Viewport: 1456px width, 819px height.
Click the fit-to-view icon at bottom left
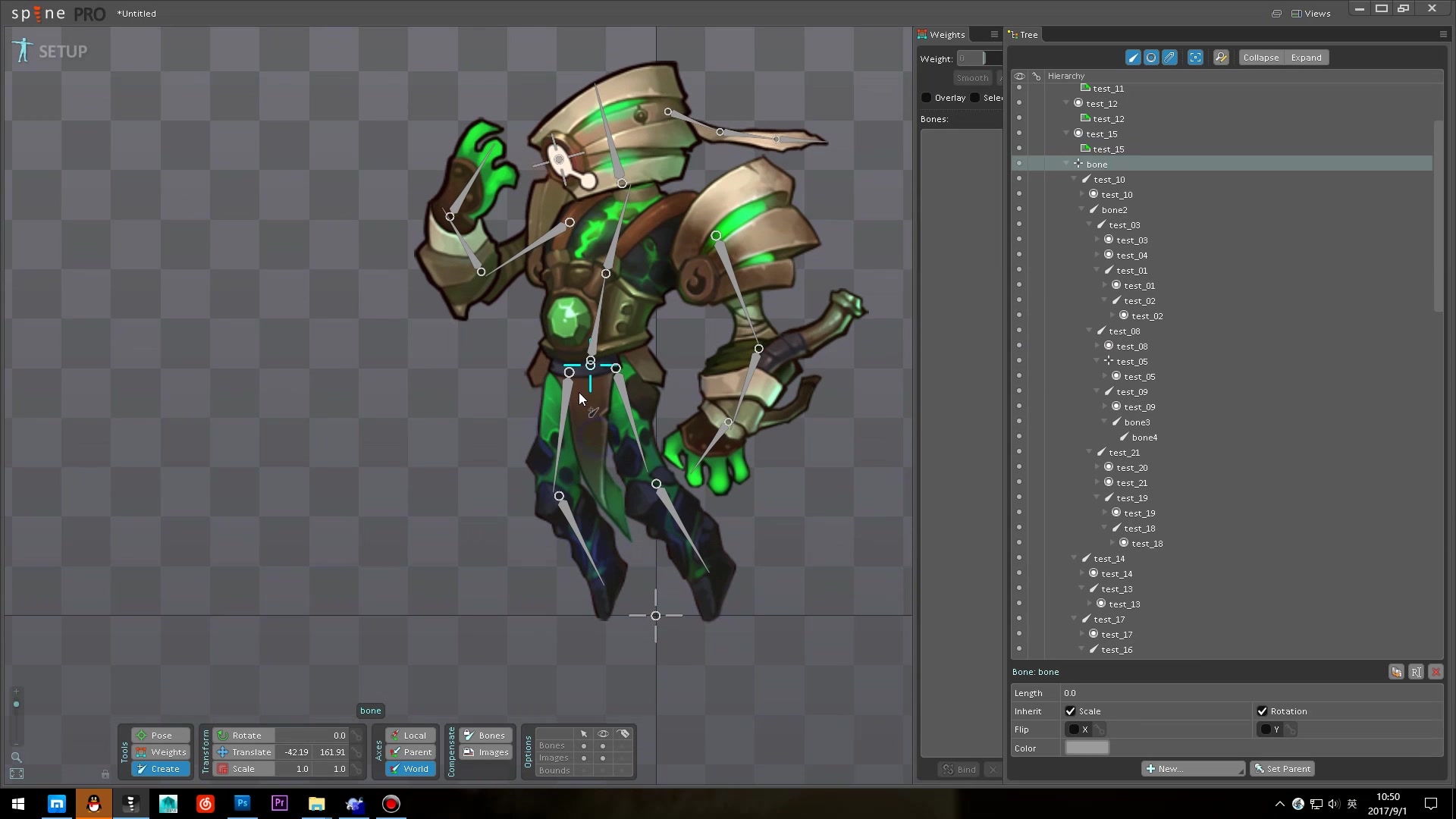pyautogui.click(x=17, y=773)
